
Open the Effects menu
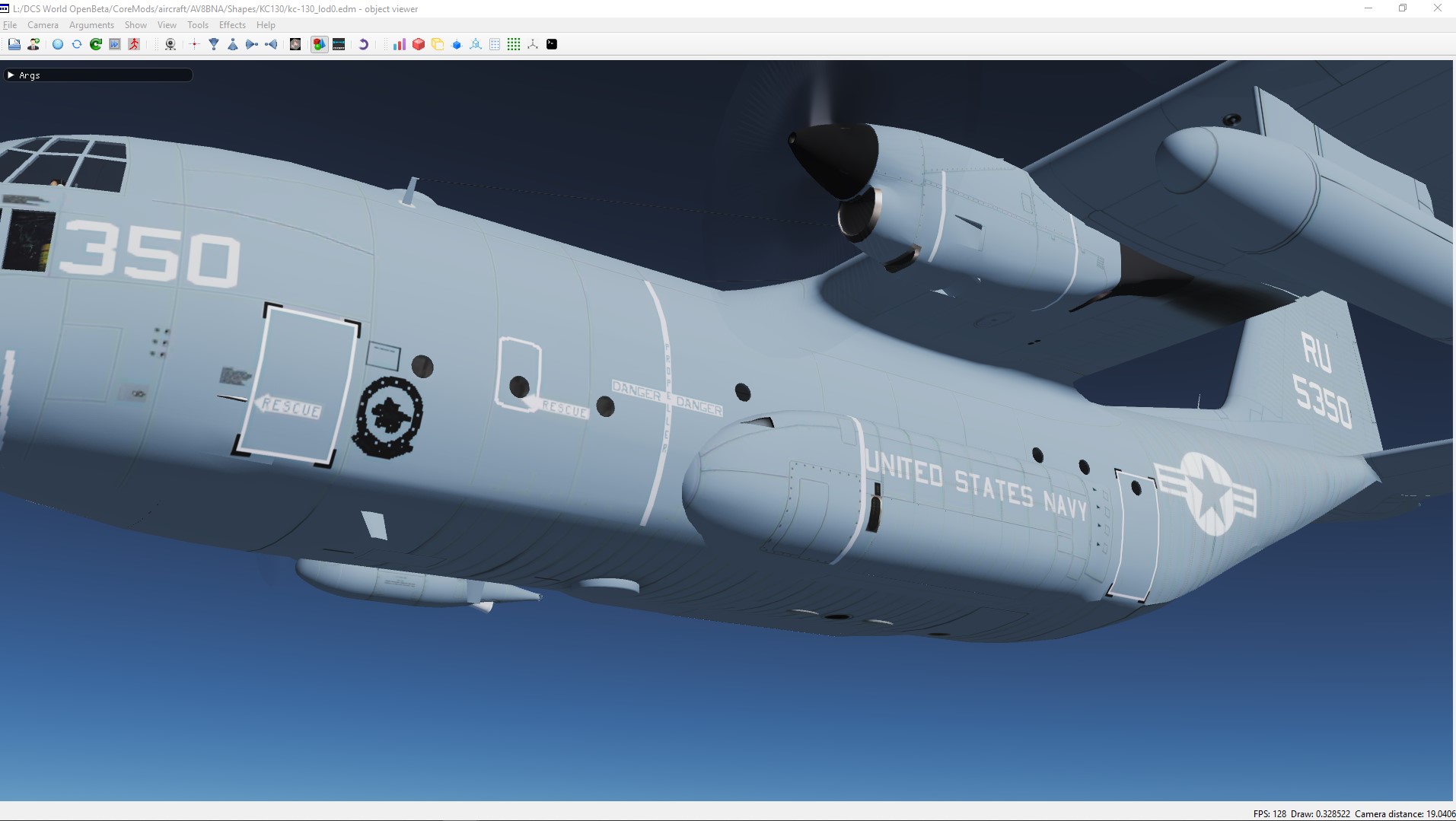pos(232,25)
